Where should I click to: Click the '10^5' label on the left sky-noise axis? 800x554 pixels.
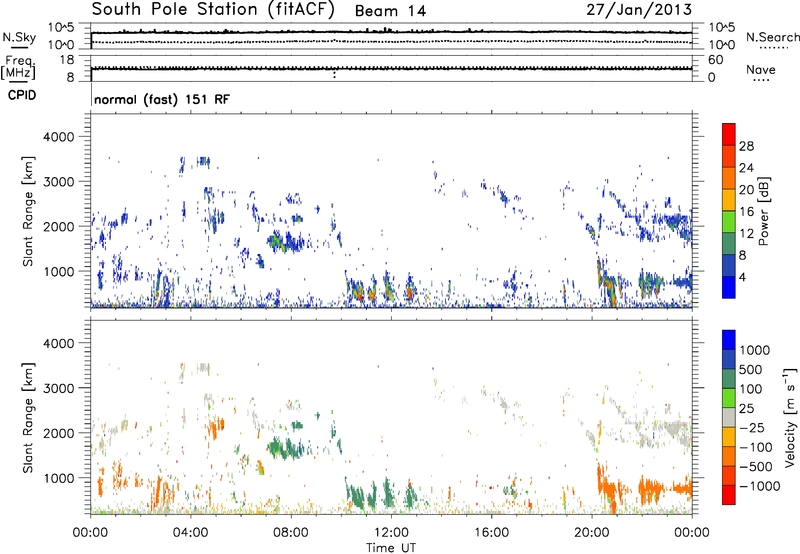click(61, 28)
